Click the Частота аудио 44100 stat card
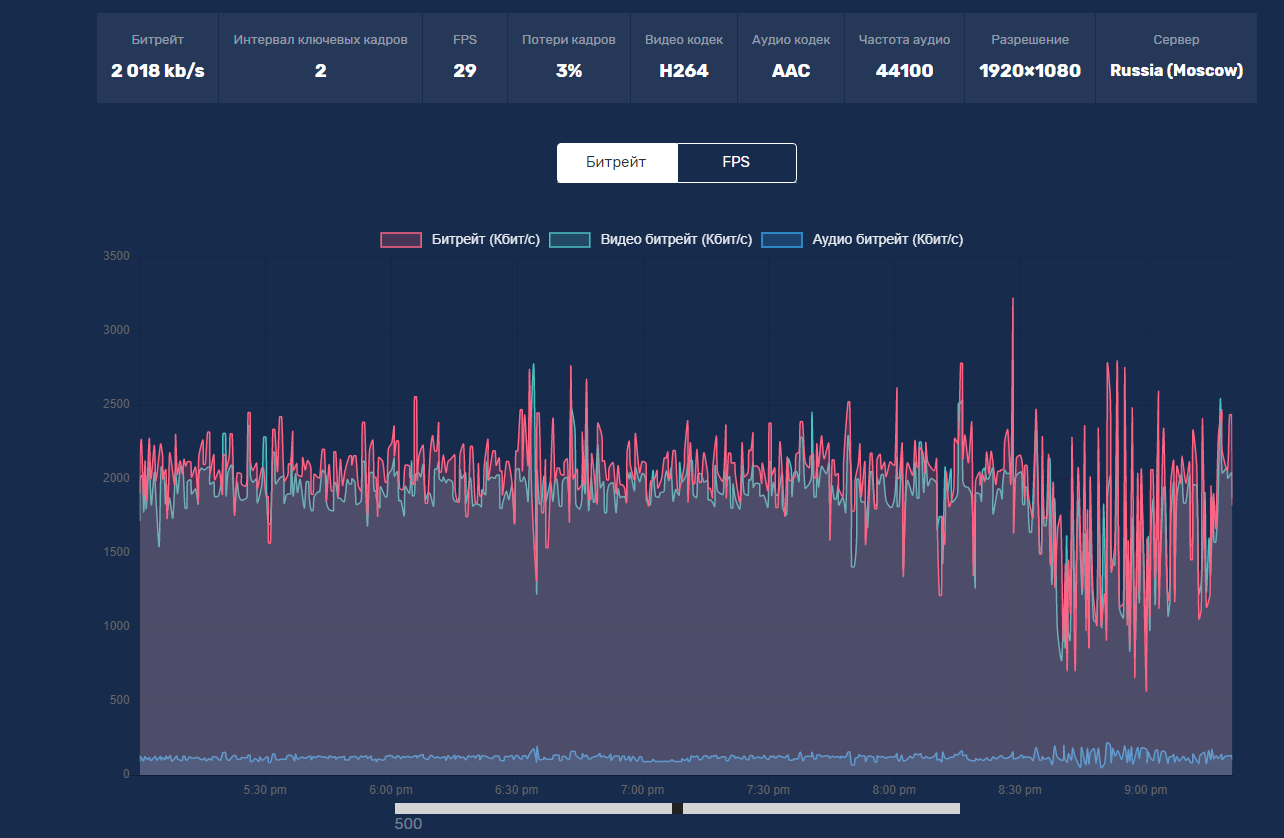 (904, 57)
